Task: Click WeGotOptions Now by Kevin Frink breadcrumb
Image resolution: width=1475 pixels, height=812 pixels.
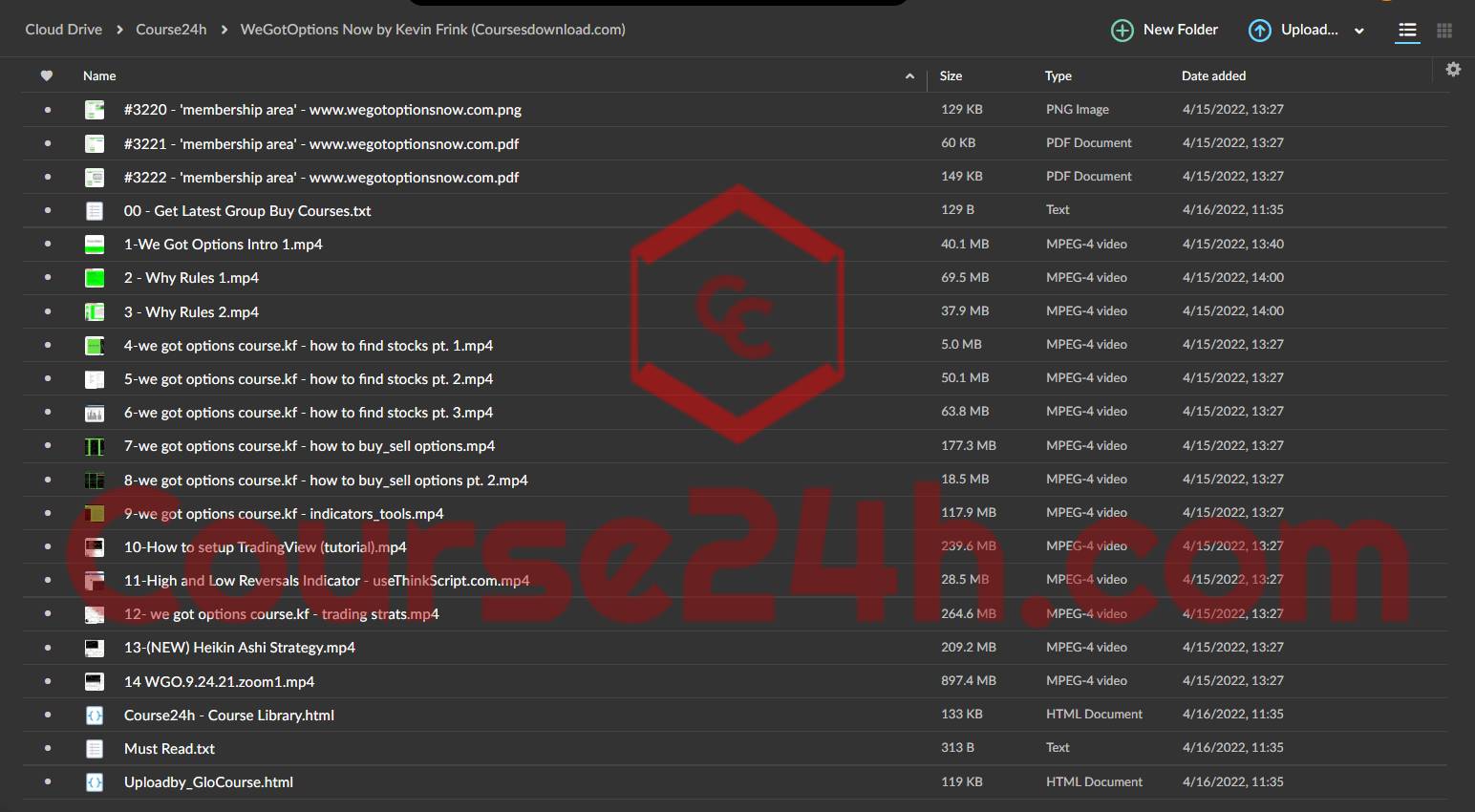Action: [433, 30]
